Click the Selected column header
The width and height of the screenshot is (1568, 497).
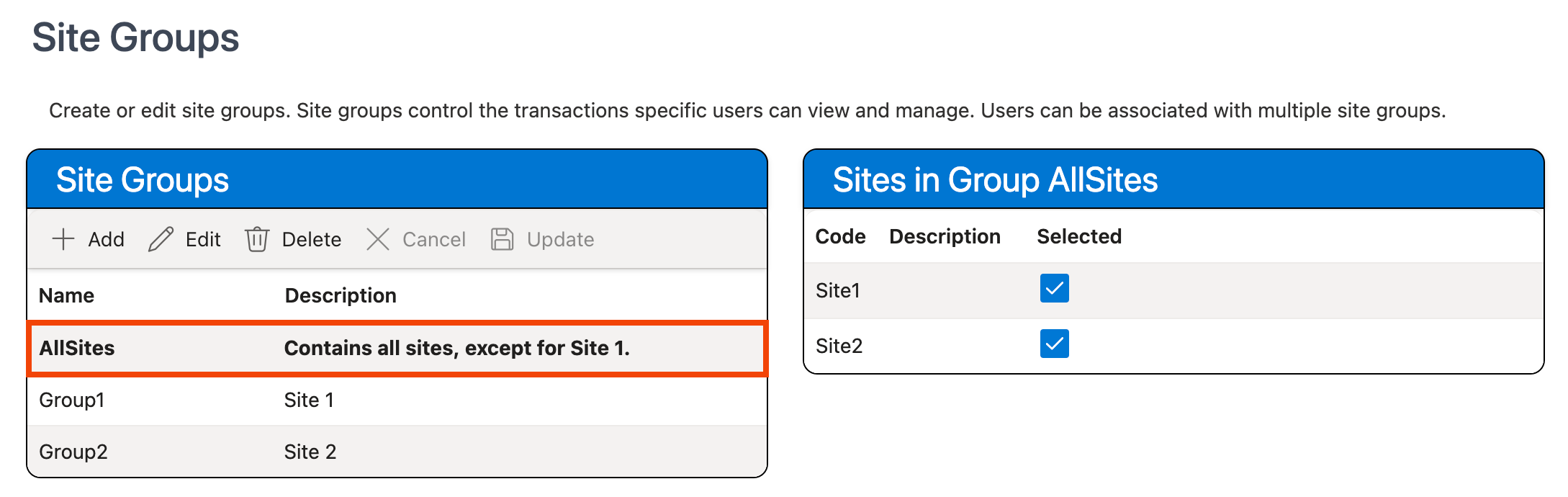click(x=1078, y=236)
